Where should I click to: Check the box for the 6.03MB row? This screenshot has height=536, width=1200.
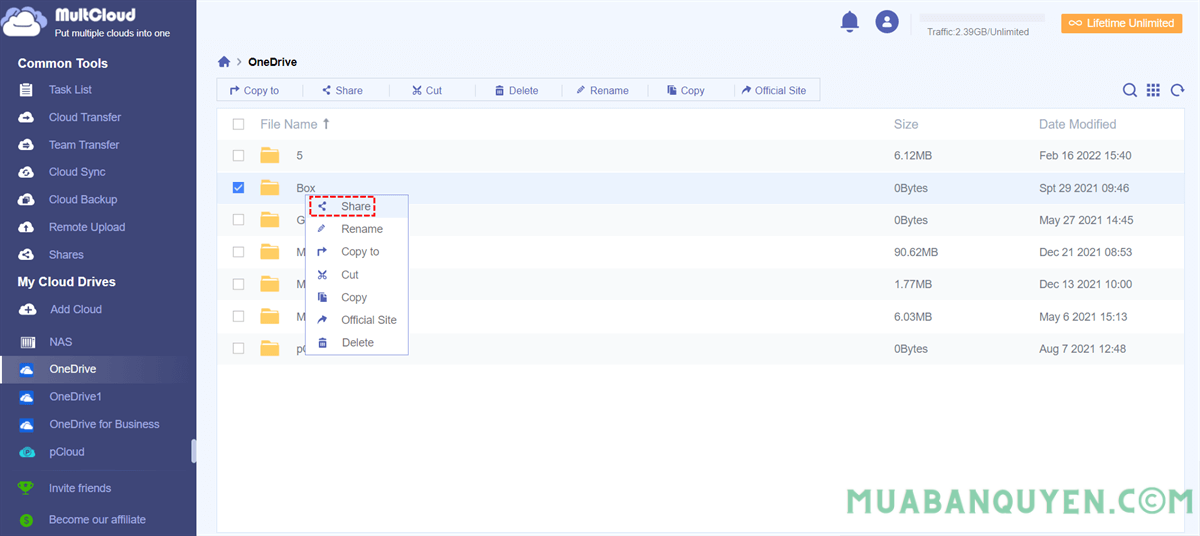pyautogui.click(x=238, y=316)
